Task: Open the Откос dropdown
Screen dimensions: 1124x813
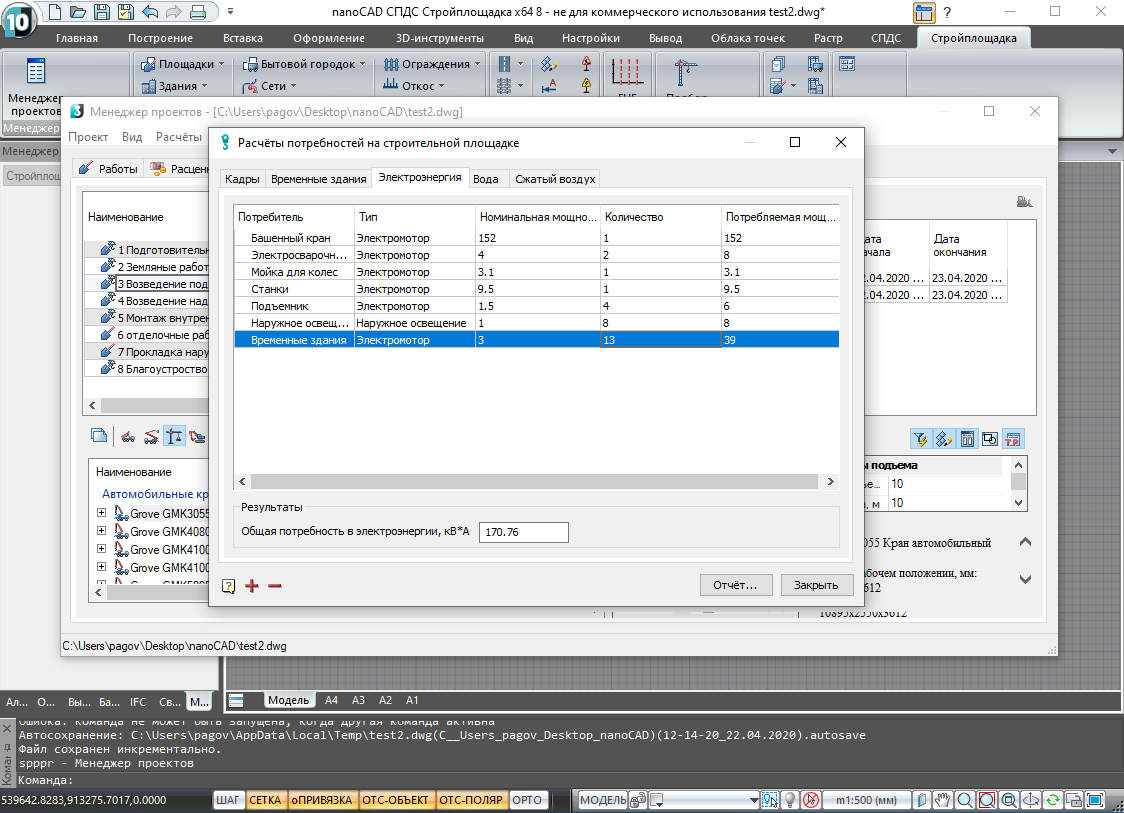Action: 414,86
